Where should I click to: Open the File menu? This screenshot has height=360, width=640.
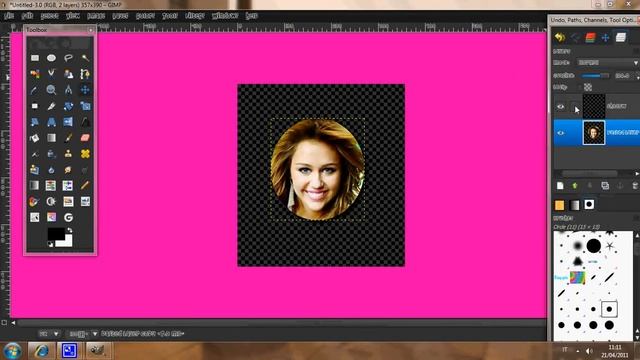click(9, 16)
